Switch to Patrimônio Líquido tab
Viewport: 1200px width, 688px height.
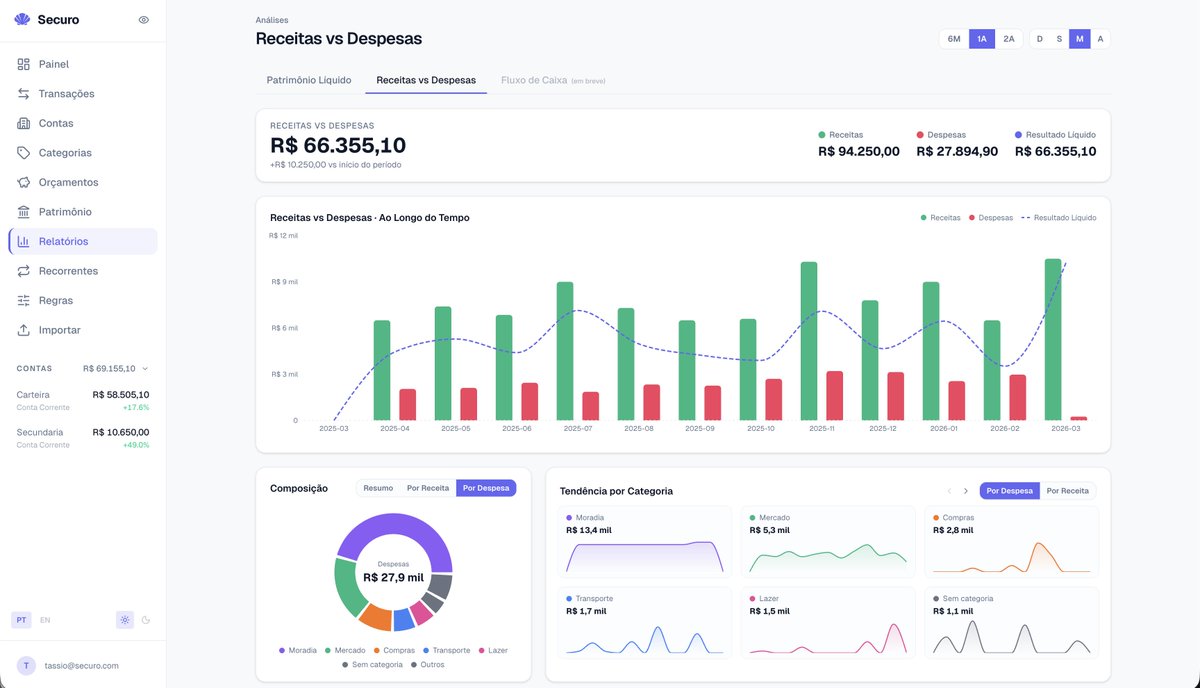pyautogui.click(x=309, y=80)
